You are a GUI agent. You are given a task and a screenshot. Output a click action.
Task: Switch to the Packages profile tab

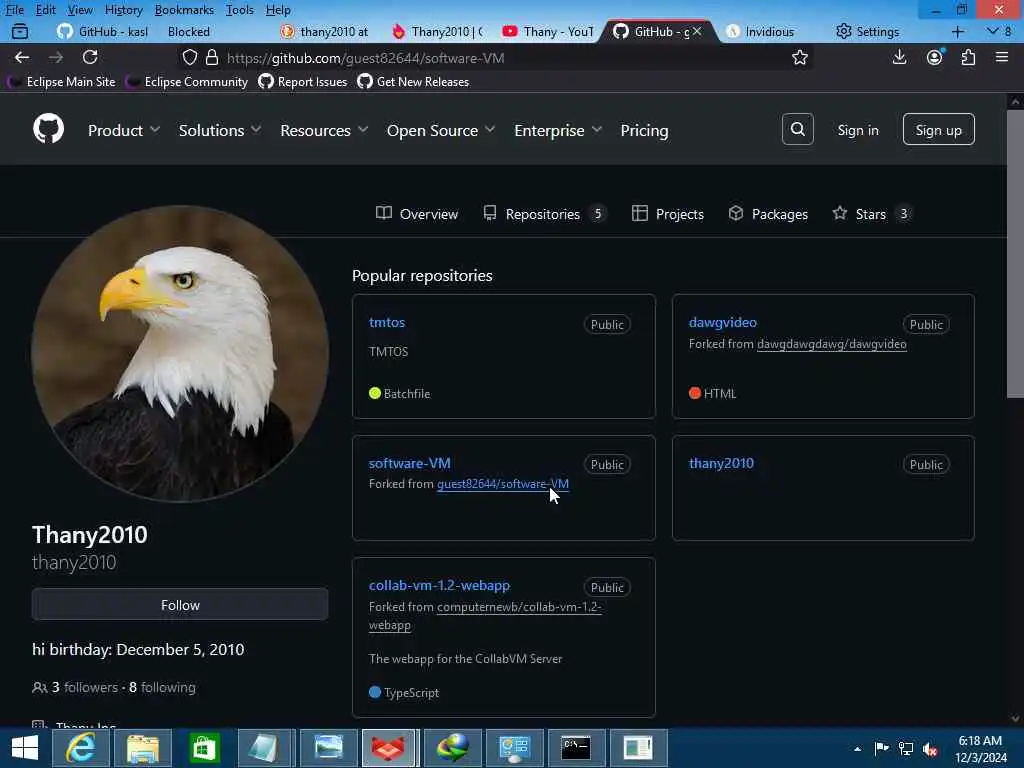[768, 214]
